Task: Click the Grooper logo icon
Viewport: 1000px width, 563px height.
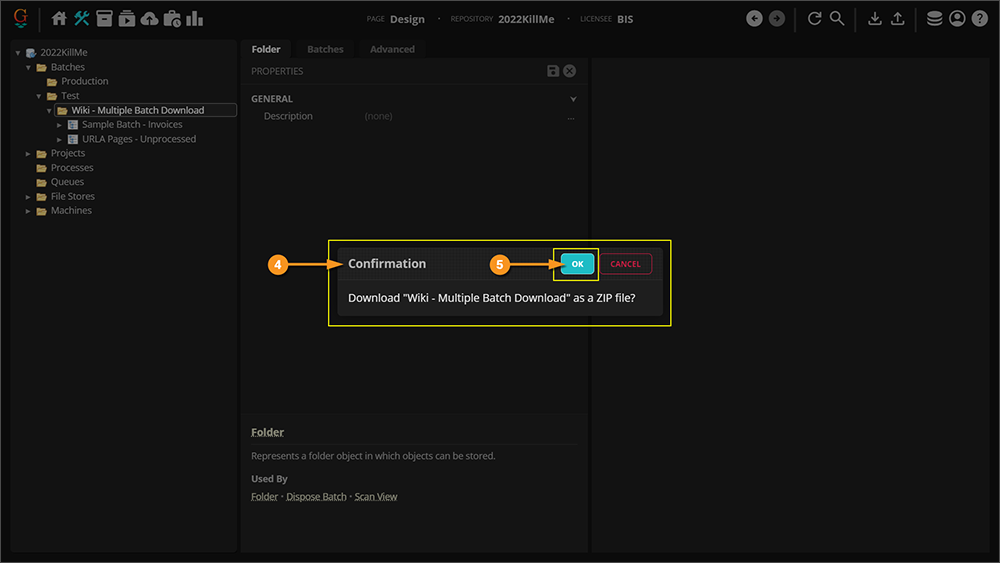Action: pyautogui.click(x=20, y=18)
